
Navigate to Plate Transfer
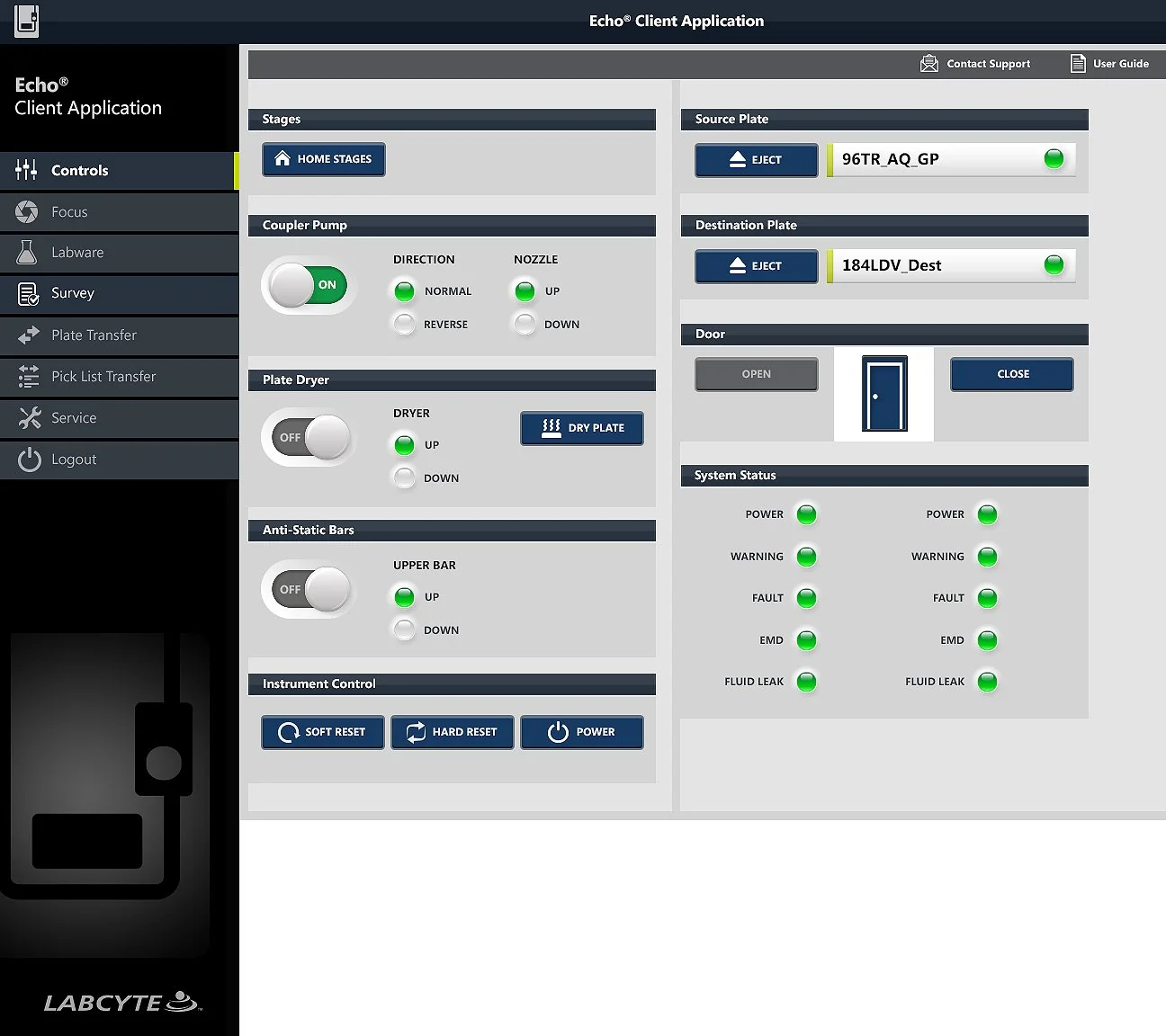[120, 335]
